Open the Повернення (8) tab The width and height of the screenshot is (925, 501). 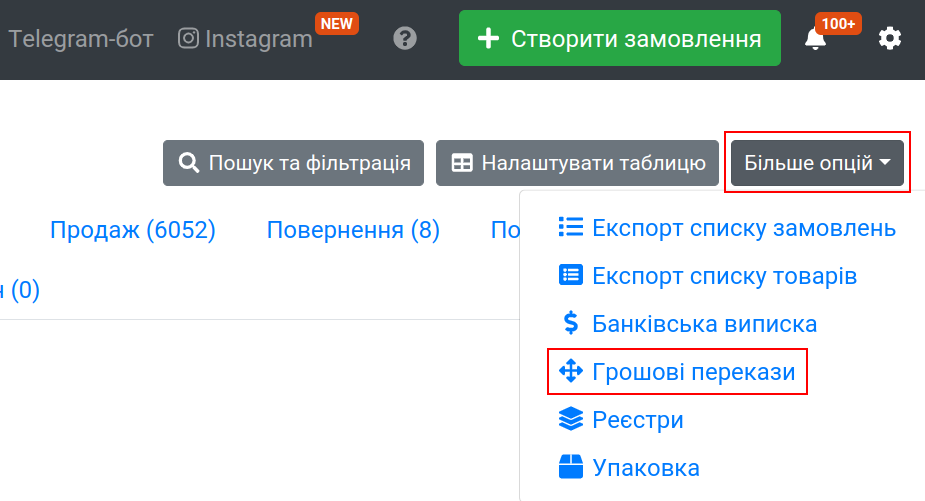point(353,230)
